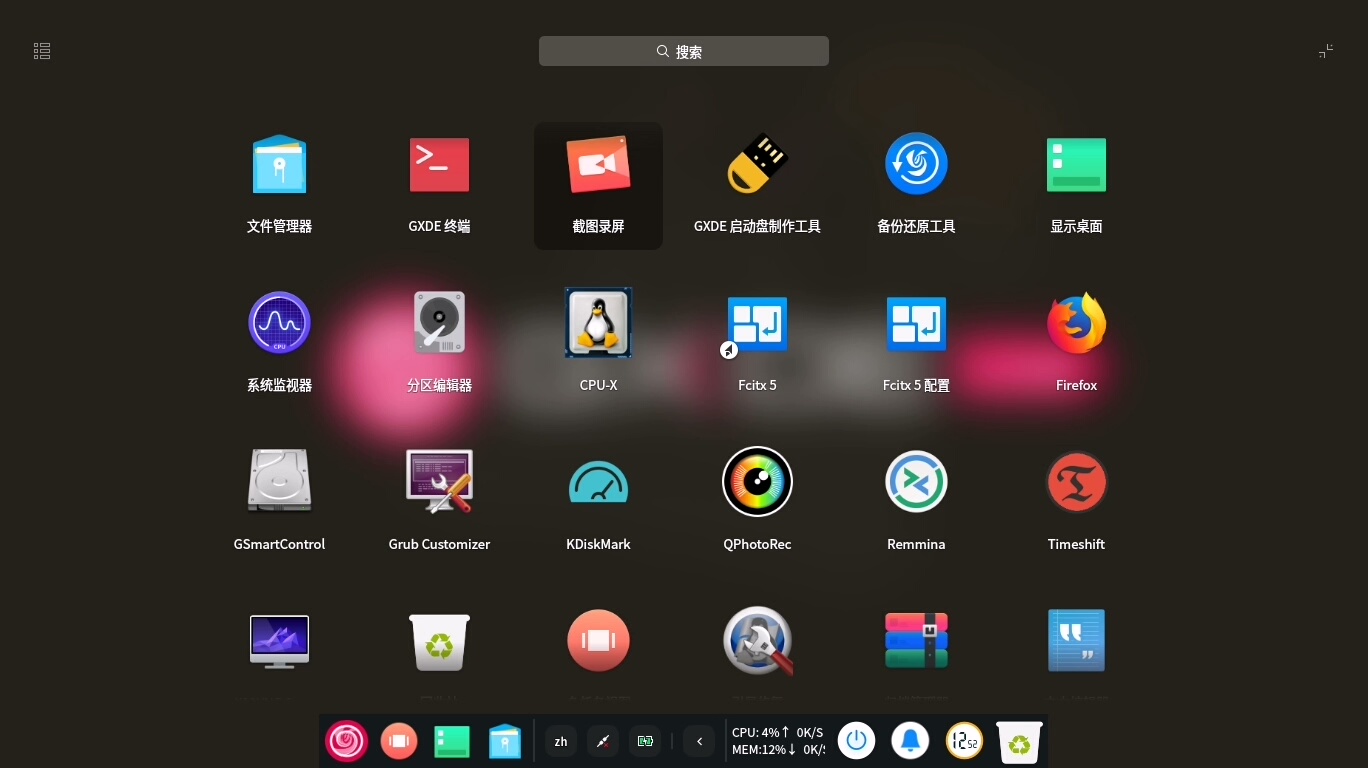Click the pink spiral launcher icon in the dock
1368x768 pixels.
point(347,741)
